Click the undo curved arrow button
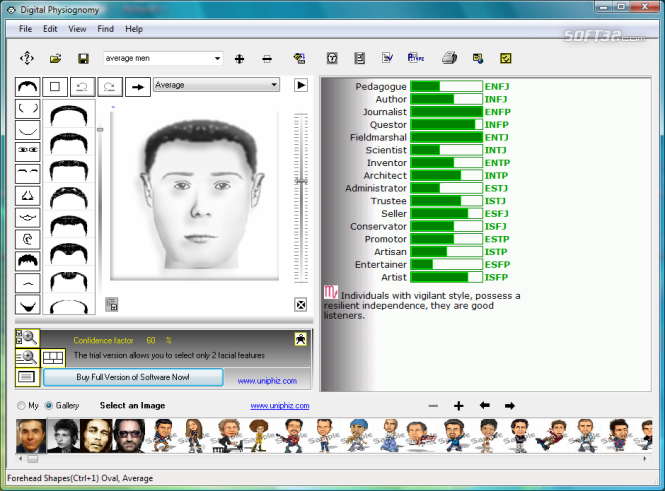 tap(82, 87)
